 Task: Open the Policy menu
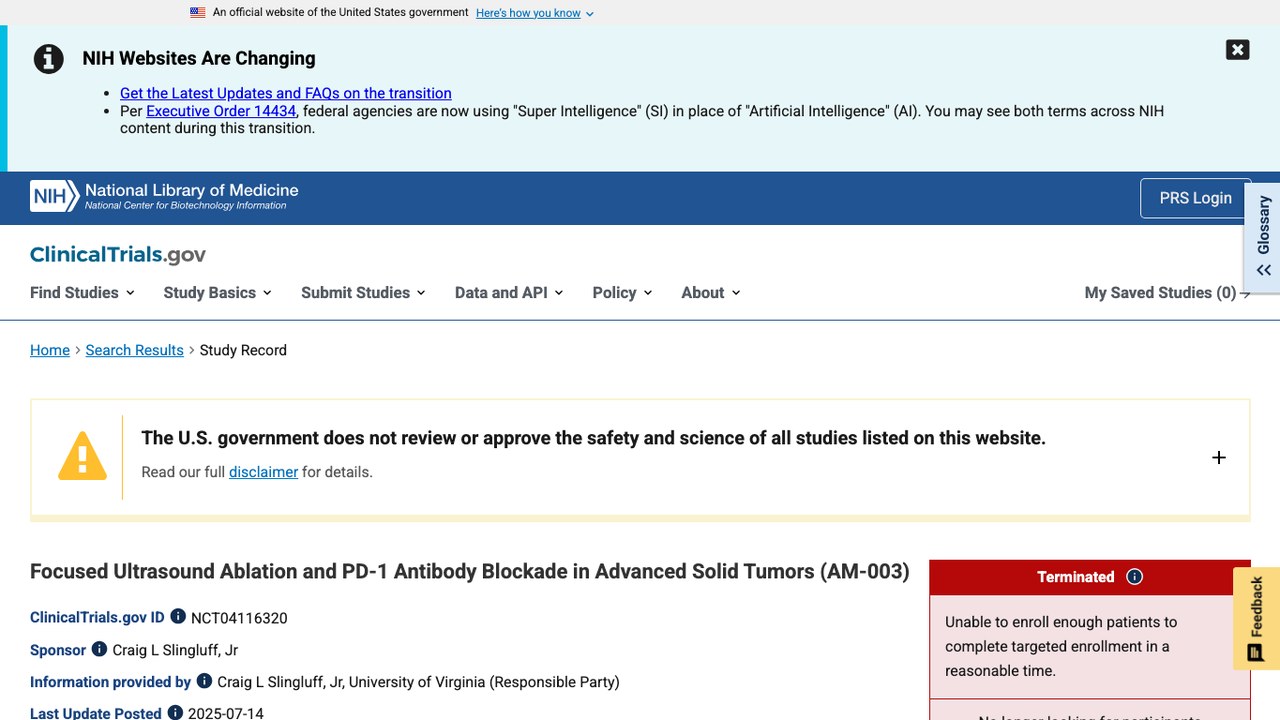click(622, 292)
